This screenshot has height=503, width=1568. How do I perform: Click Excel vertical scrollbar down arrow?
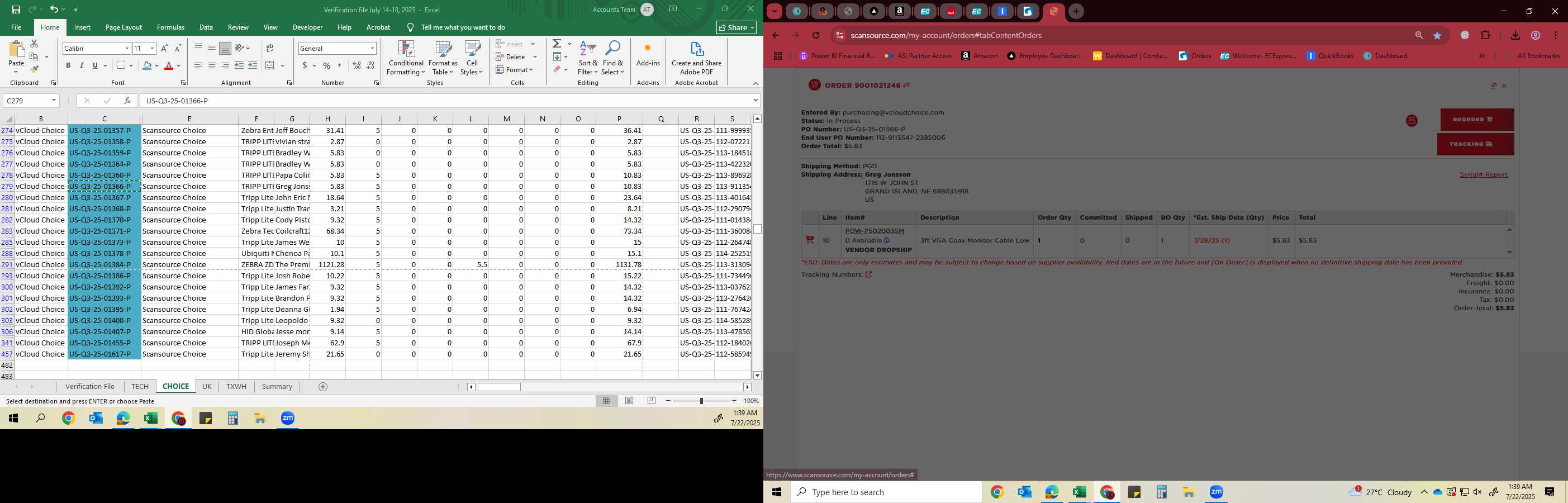click(757, 376)
